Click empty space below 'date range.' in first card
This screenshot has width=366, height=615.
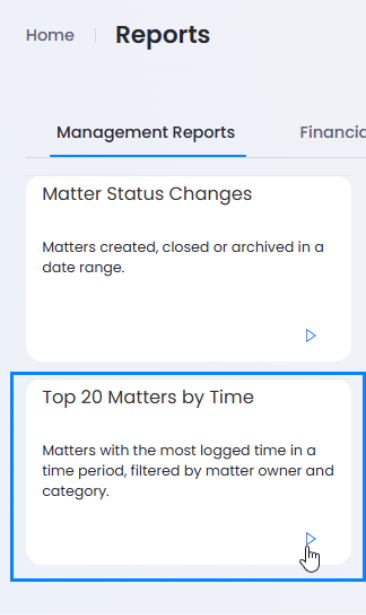pyautogui.click(x=157, y=306)
